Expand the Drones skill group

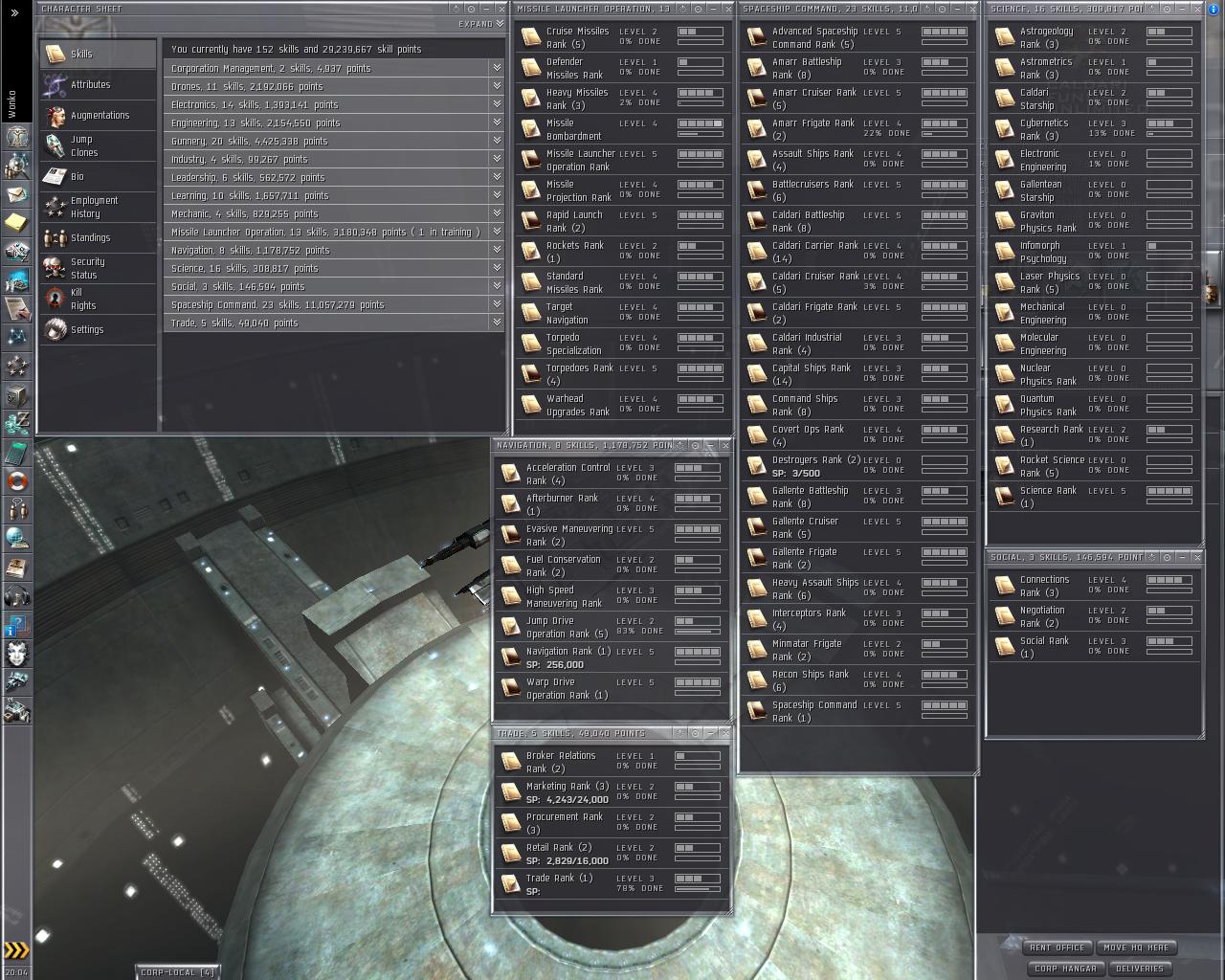(497, 86)
